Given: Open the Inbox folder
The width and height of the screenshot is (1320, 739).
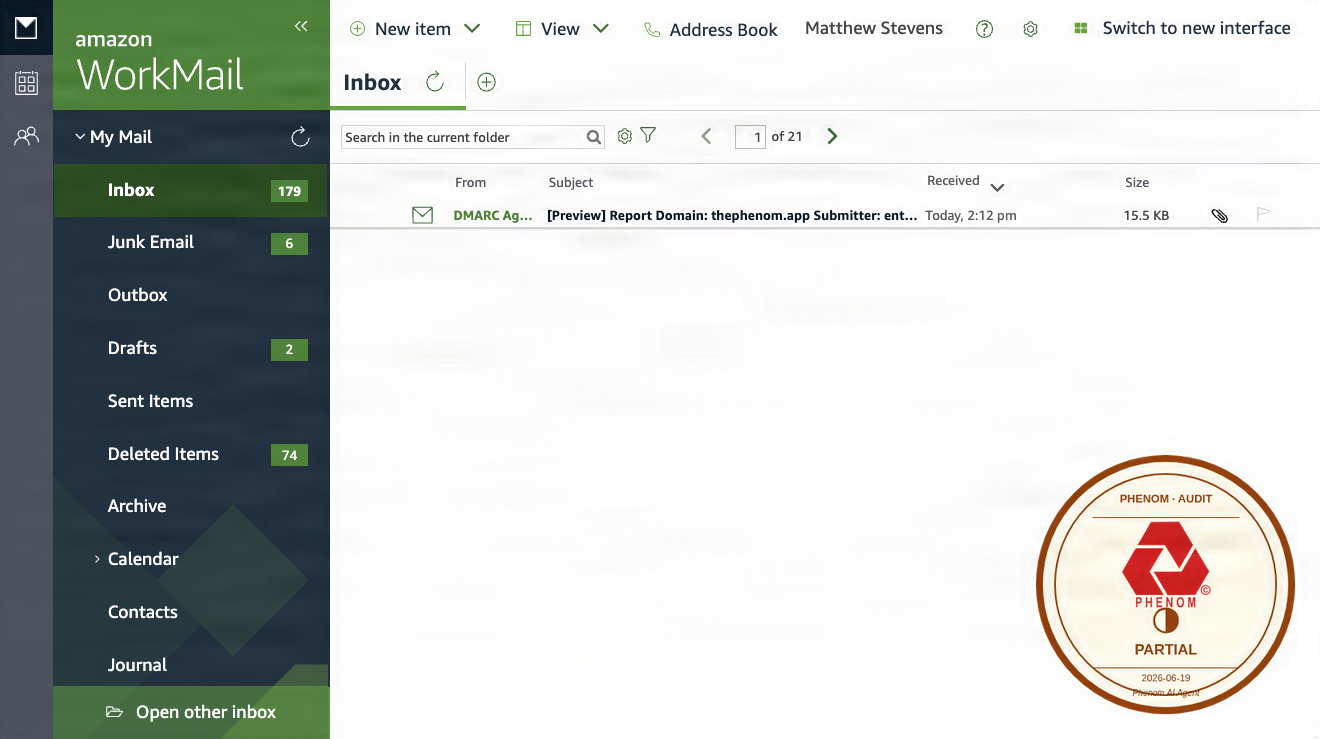Looking at the screenshot, I should point(190,190).
